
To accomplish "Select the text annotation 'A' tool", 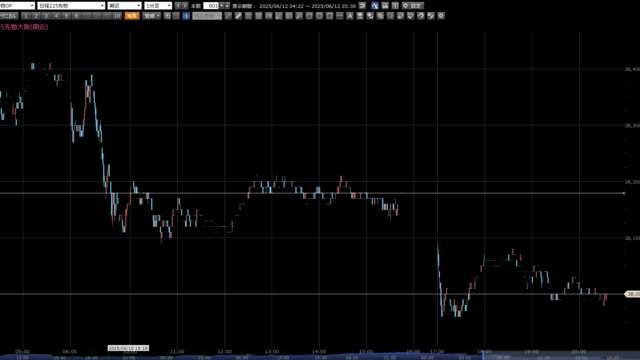I will pos(349,16).
